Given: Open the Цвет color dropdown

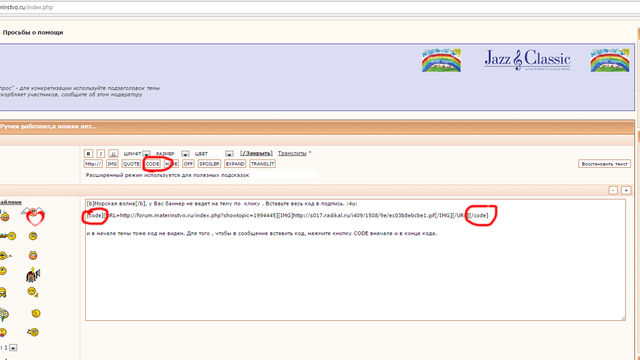Looking at the screenshot, I should 229,154.
